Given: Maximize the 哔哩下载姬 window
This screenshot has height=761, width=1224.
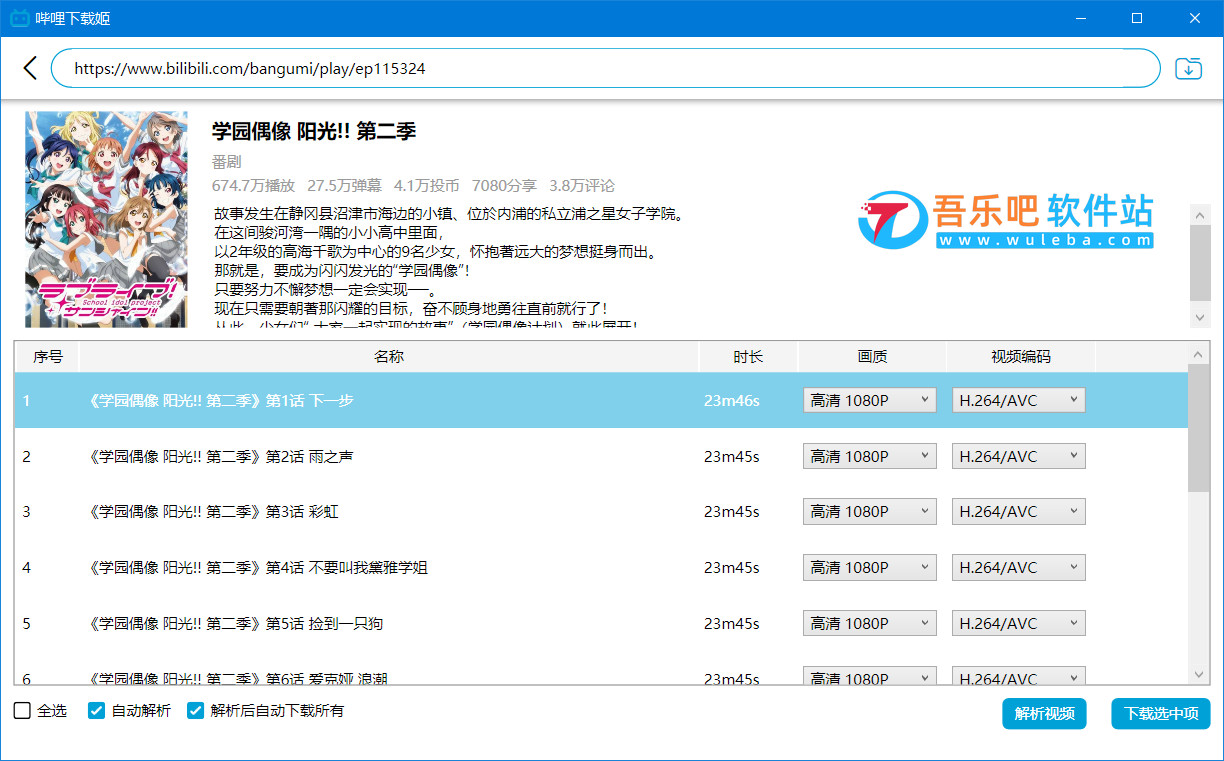Looking at the screenshot, I should click(x=1137, y=18).
